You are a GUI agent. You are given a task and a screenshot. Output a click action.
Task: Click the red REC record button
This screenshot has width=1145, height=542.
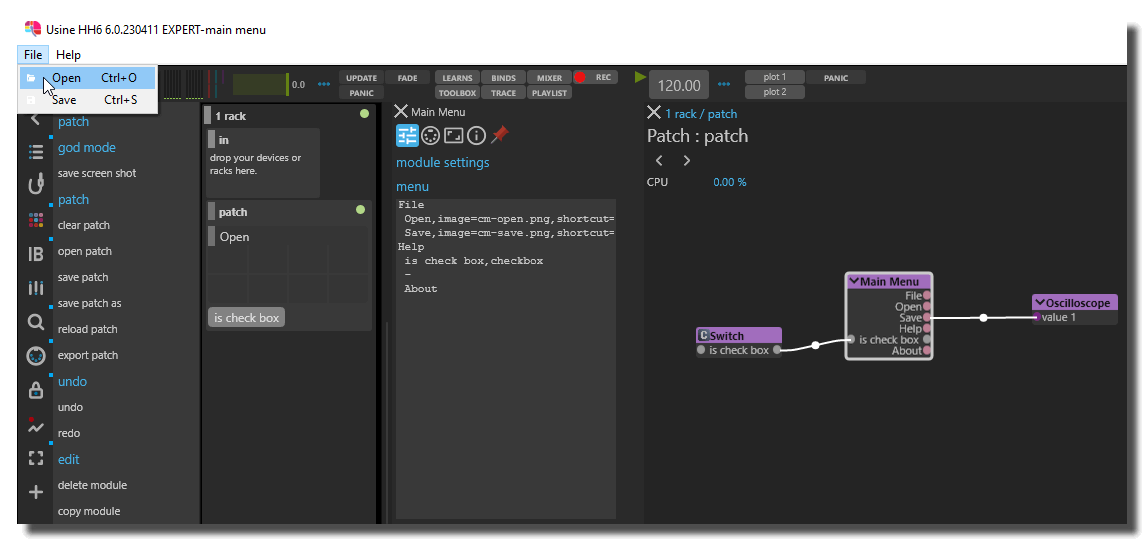[595, 77]
